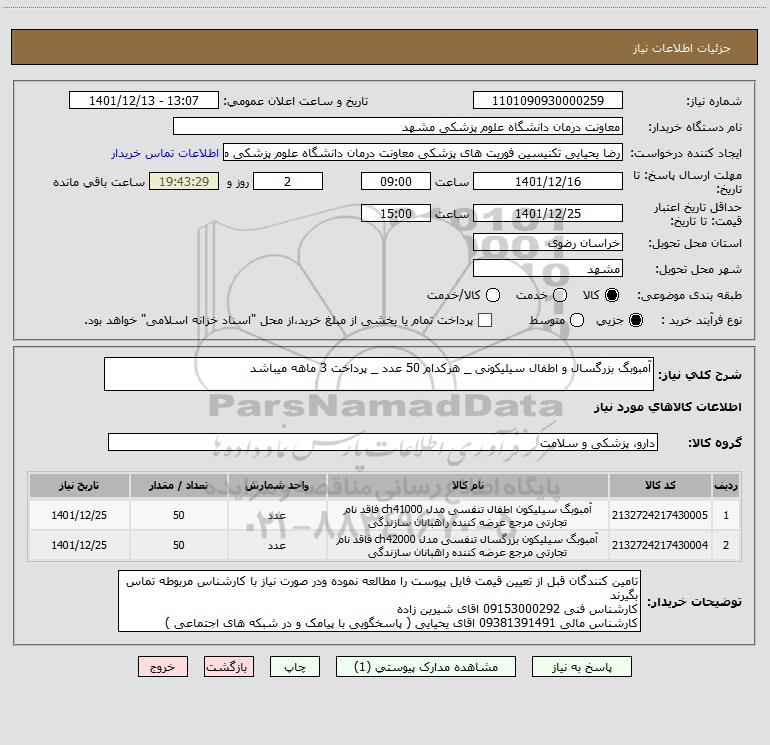The height and width of the screenshot is (745, 770).
Task: Choose the جزیی purchase type radio
Action: click(x=636, y=320)
